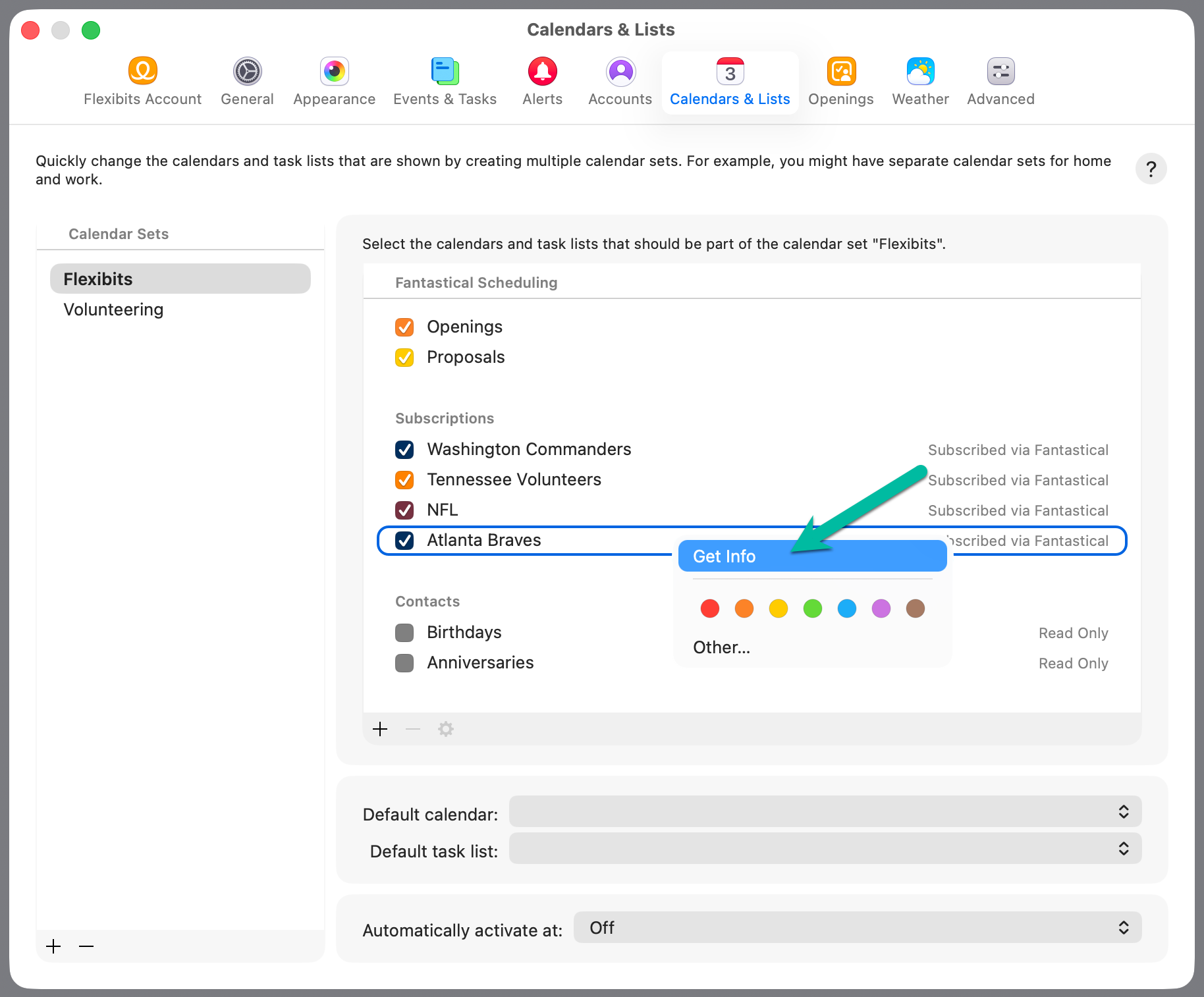
Task: Pick the red color swatch
Action: coord(710,608)
